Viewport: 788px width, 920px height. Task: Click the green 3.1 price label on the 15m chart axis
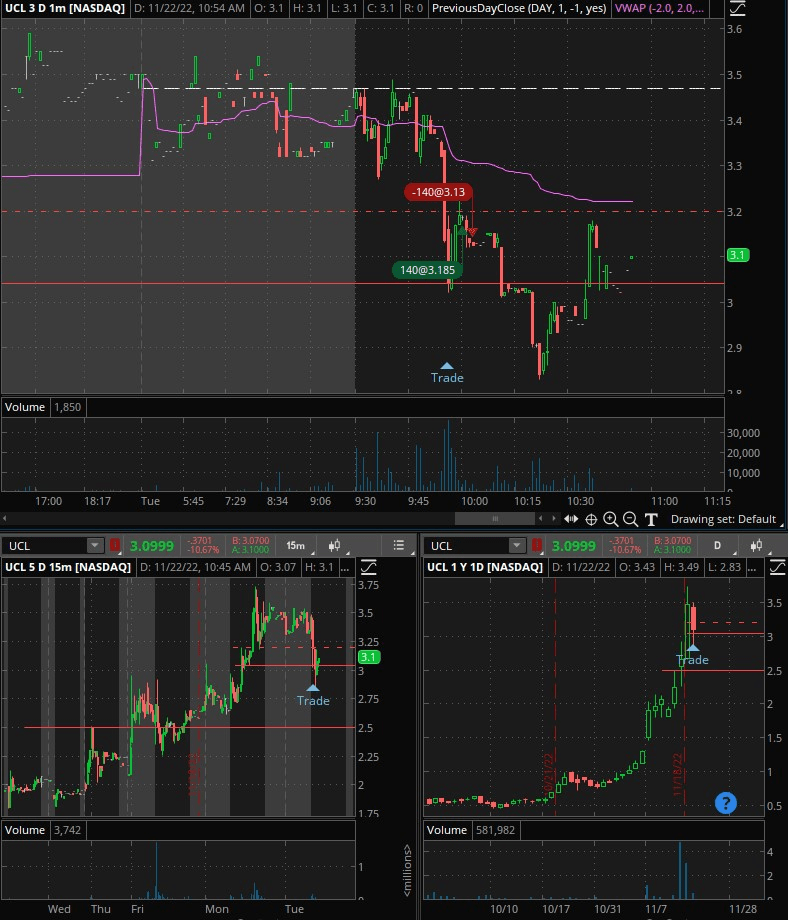point(369,657)
